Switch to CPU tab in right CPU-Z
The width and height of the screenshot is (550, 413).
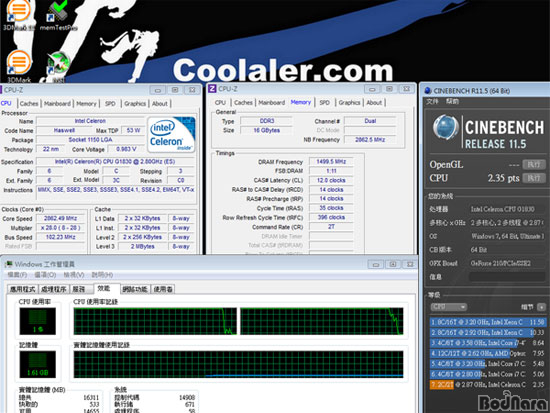pyautogui.click(x=220, y=102)
